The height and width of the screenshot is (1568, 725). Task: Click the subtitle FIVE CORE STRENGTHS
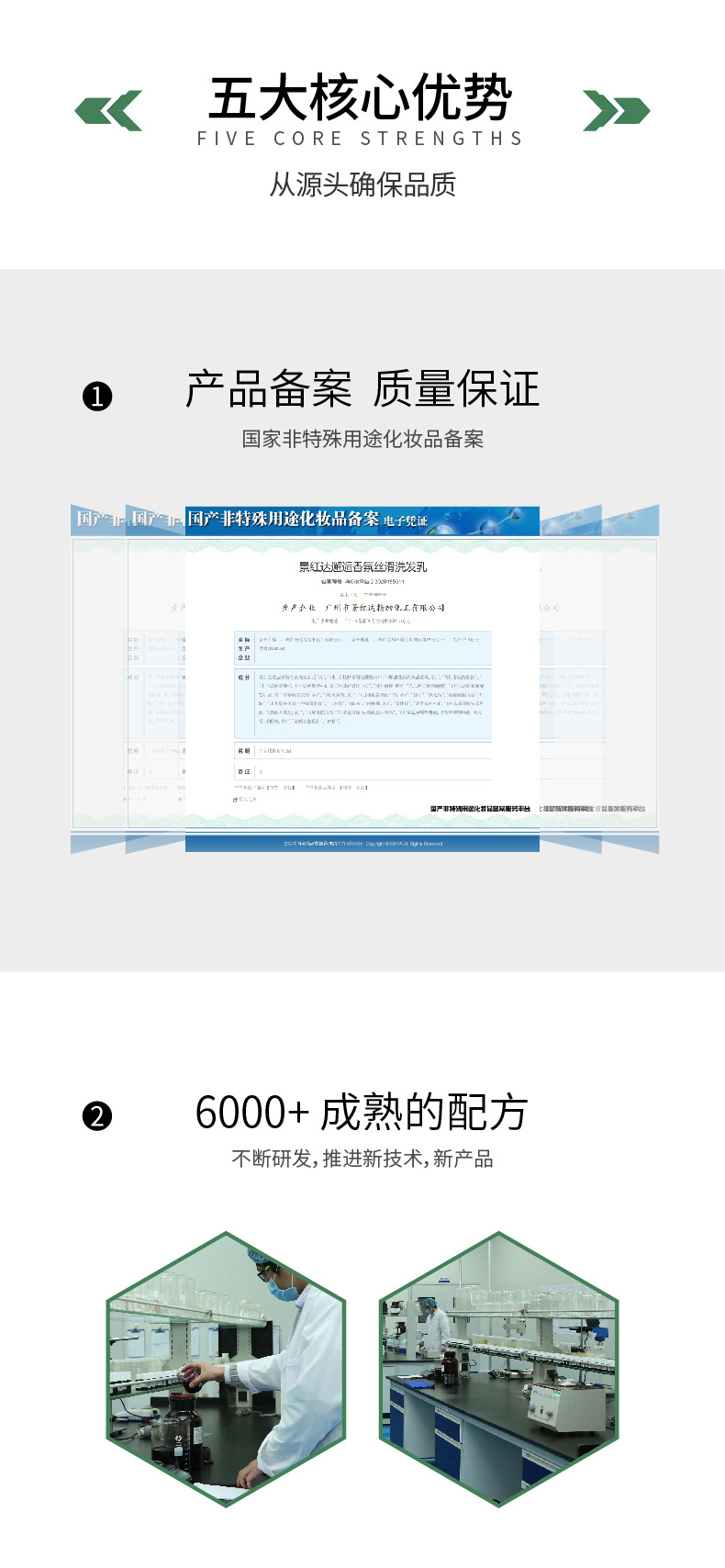click(361, 139)
